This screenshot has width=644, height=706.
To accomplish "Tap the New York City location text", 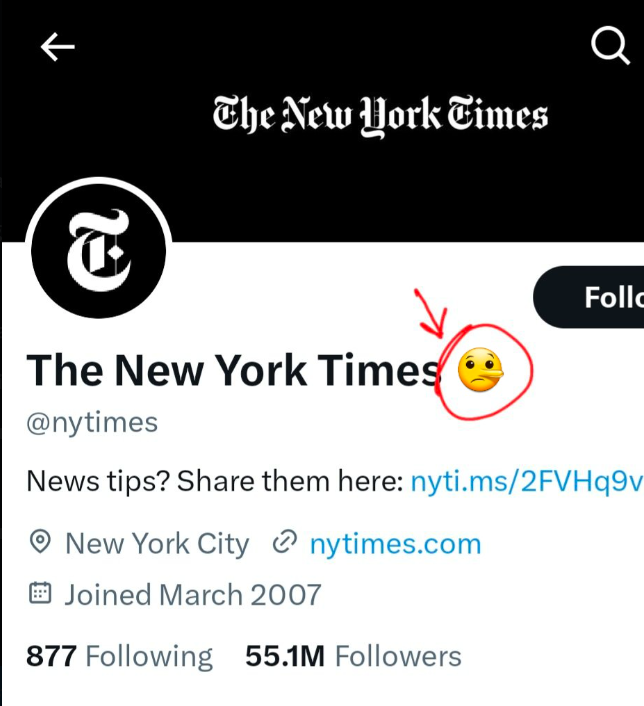I will point(157,544).
